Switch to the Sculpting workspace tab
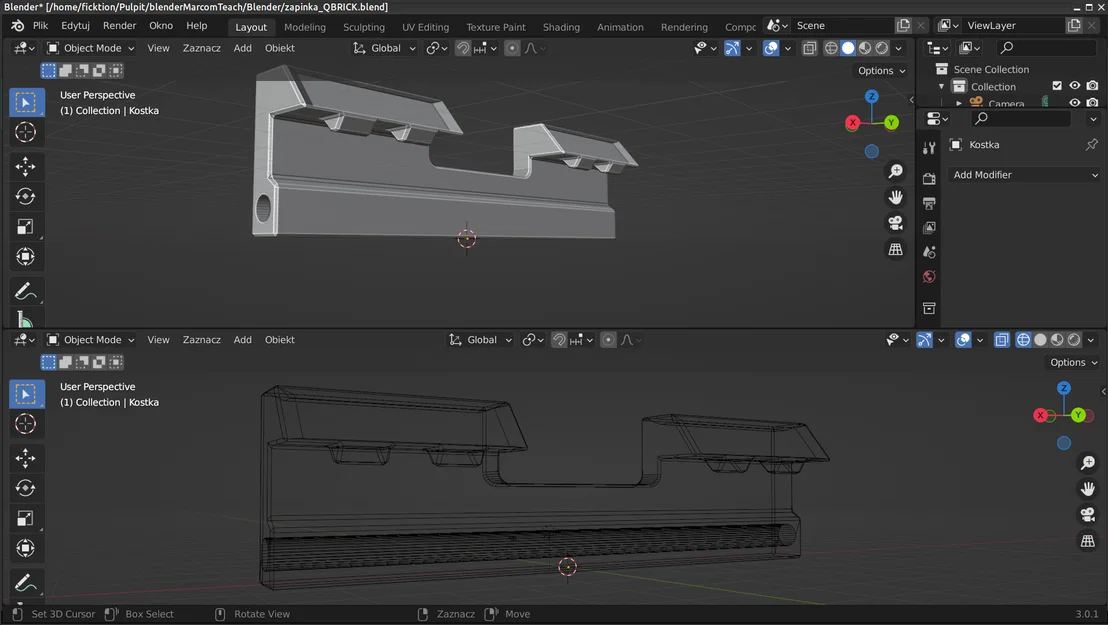This screenshot has width=1108, height=625. [x=364, y=27]
